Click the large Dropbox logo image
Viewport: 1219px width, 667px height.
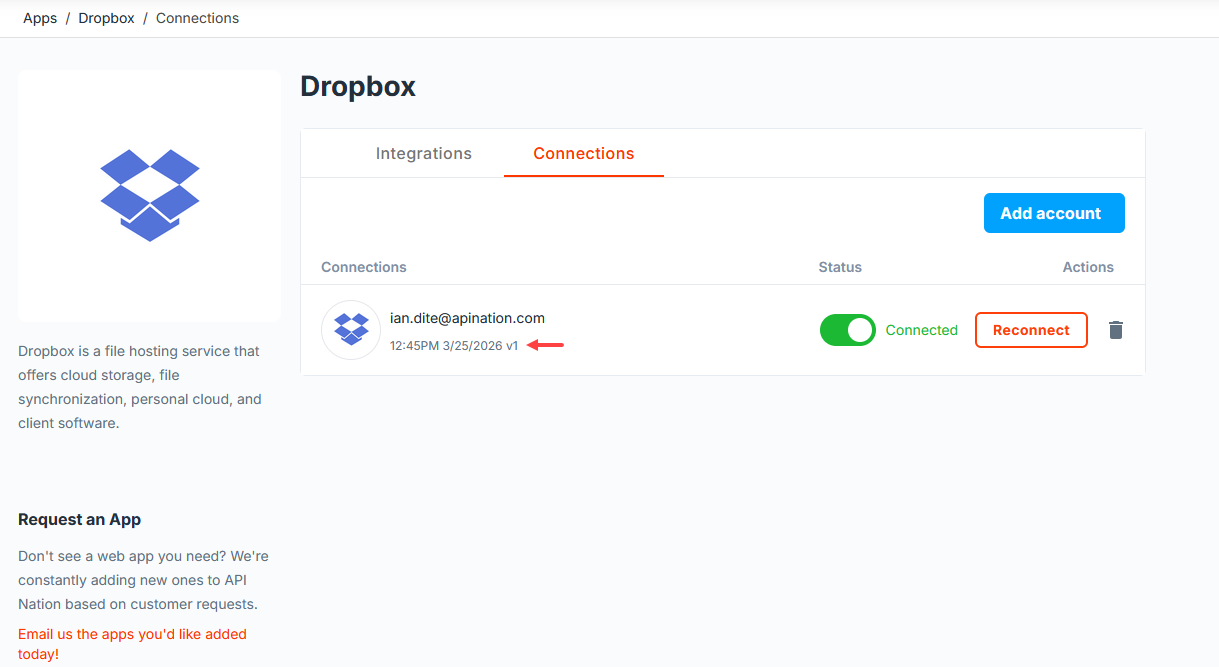click(150, 196)
